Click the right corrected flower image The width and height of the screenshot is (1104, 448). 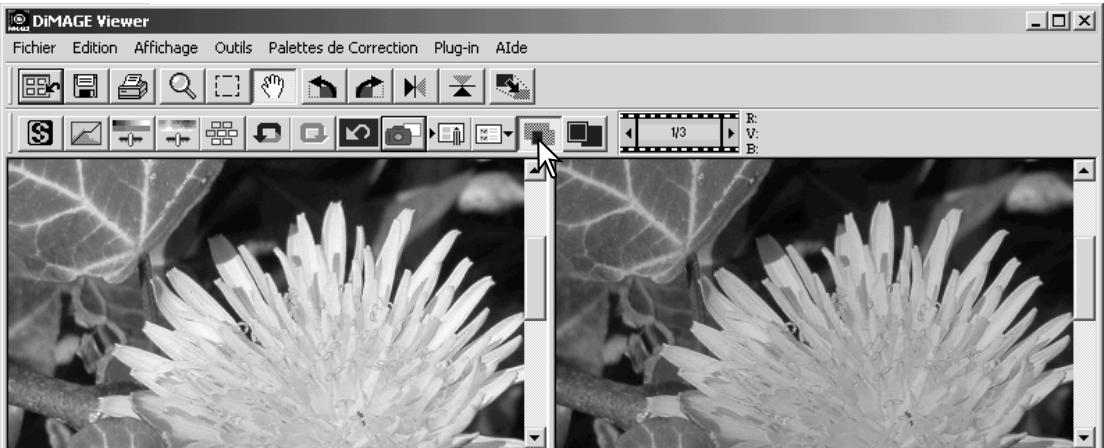(x=815, y=303)
